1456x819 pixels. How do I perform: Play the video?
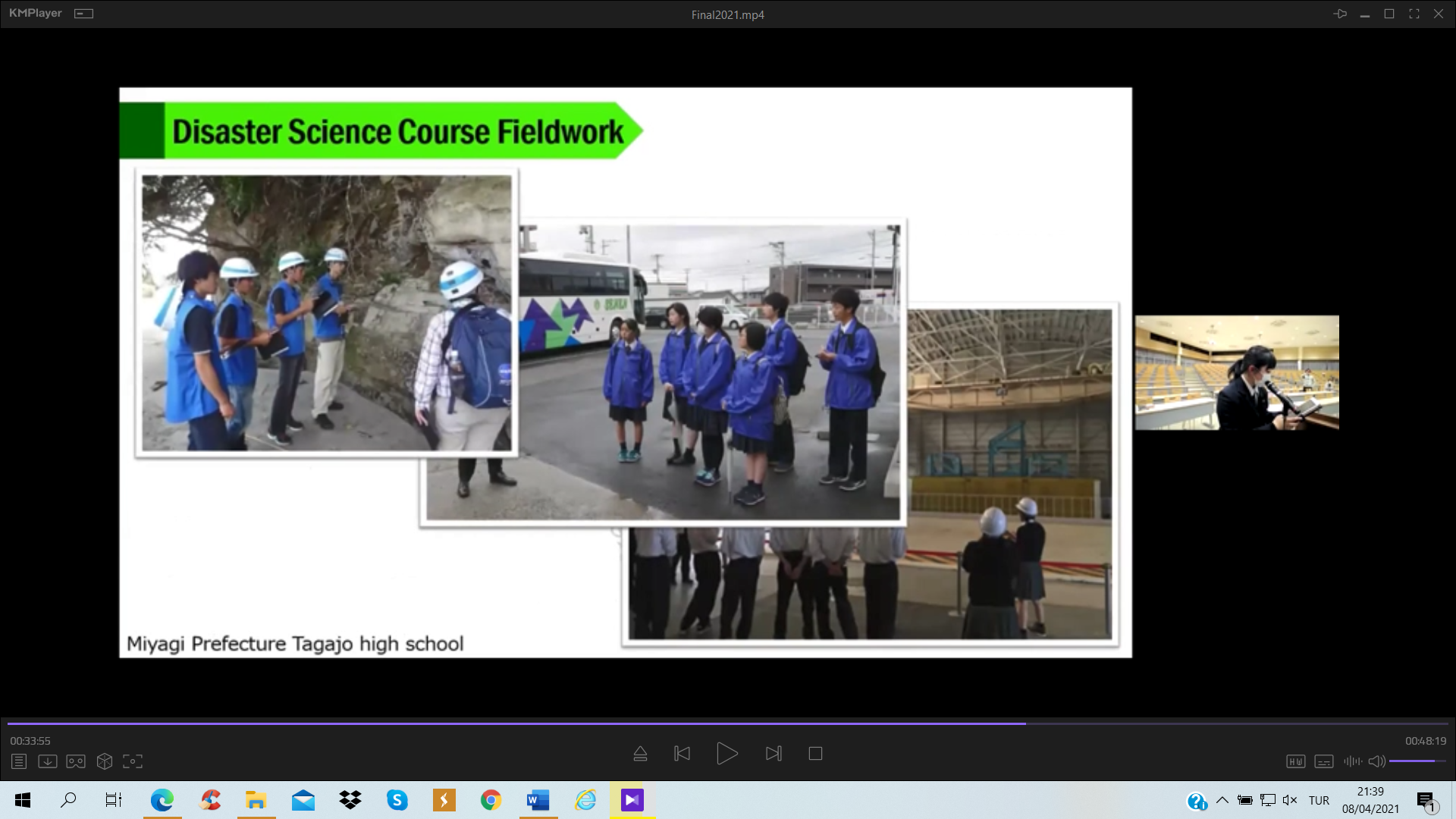tap(726, 754)
